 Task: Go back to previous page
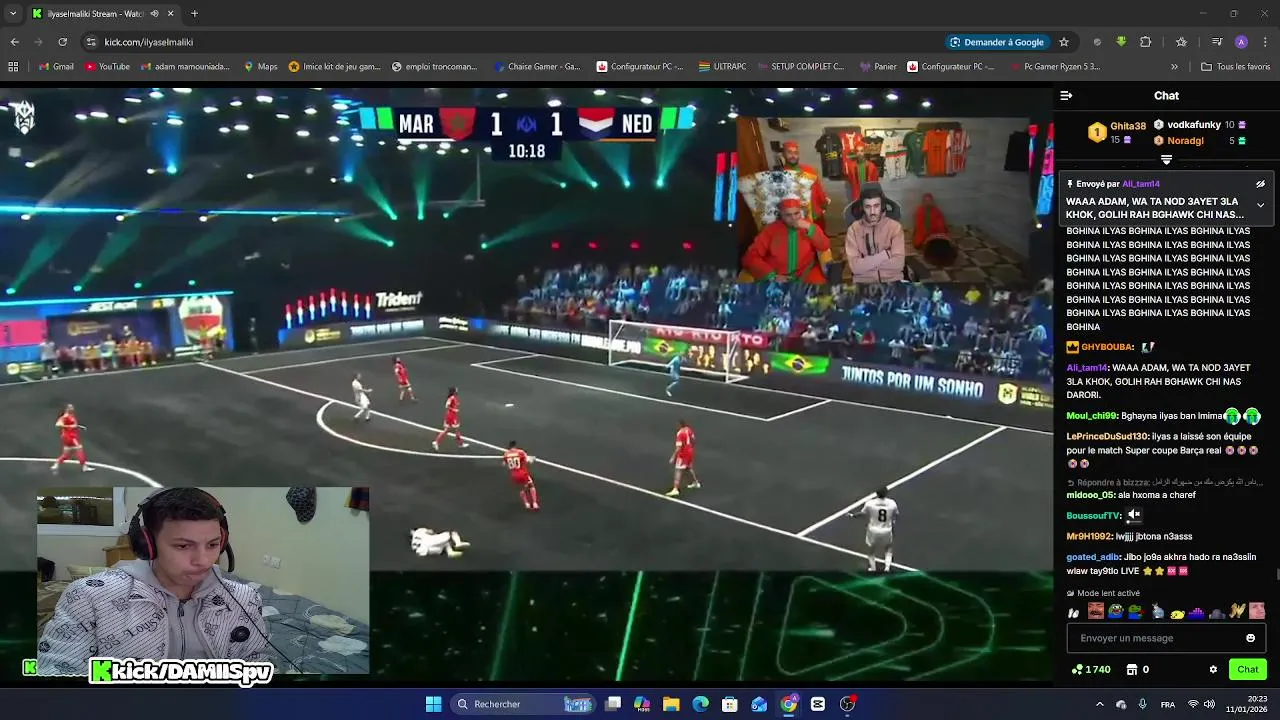tap(14, 42)
